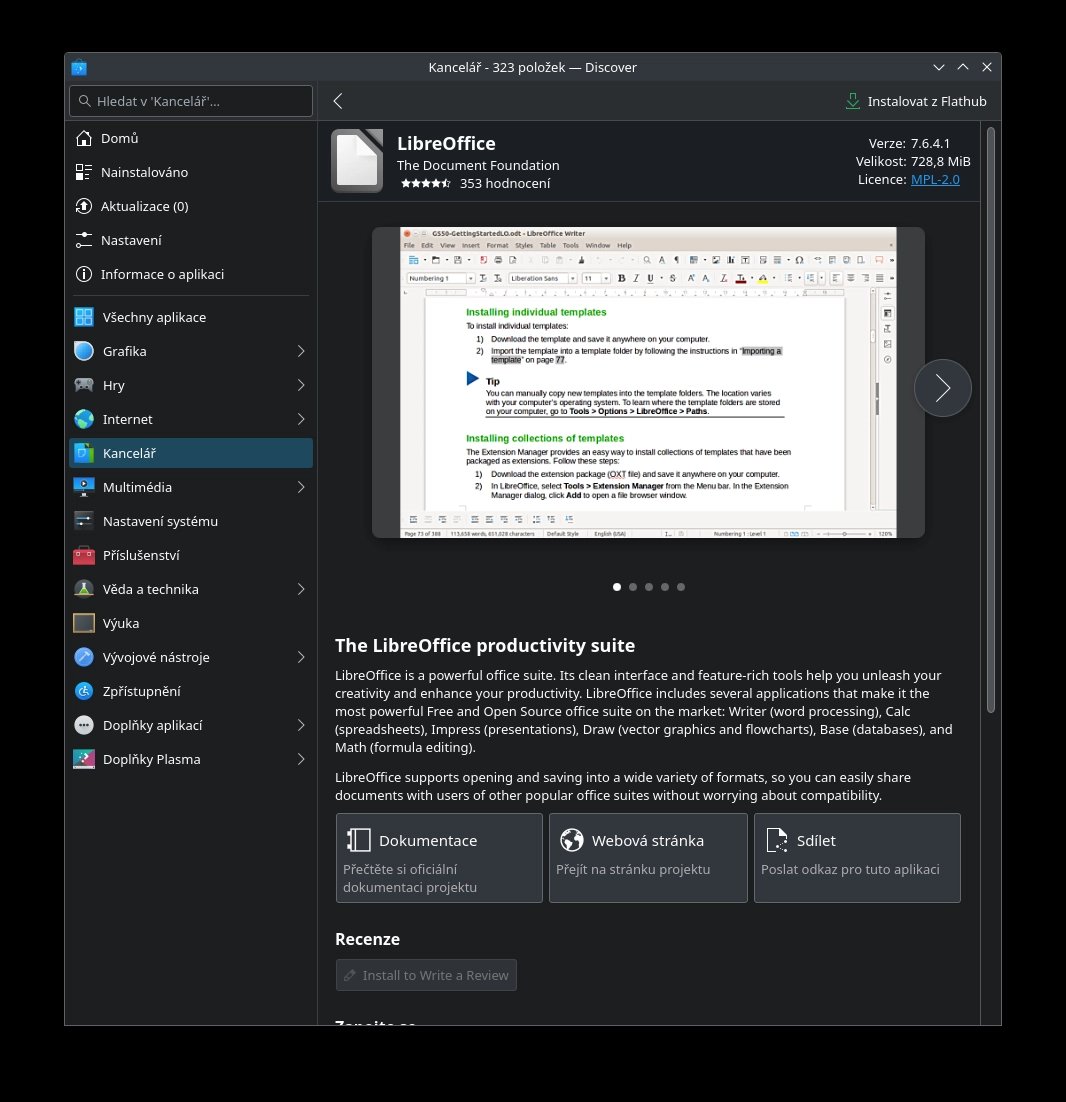The width and height of the screenshot is (1066, 1102).
Task: Click 'The Document Foundation' developer name
Action: pyautogui.click(x=478, y=165)
